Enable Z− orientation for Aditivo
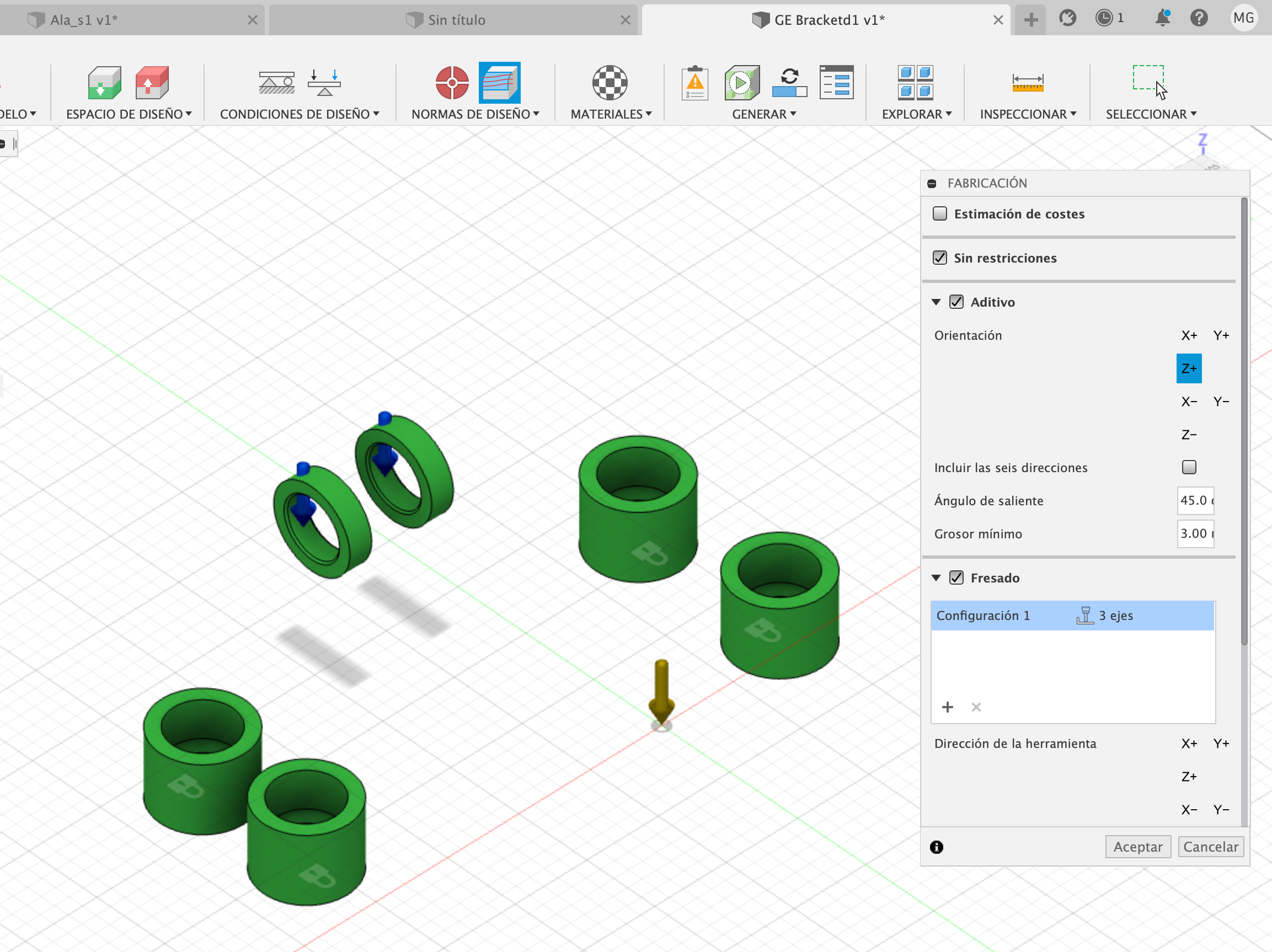 pos(1189,435)
